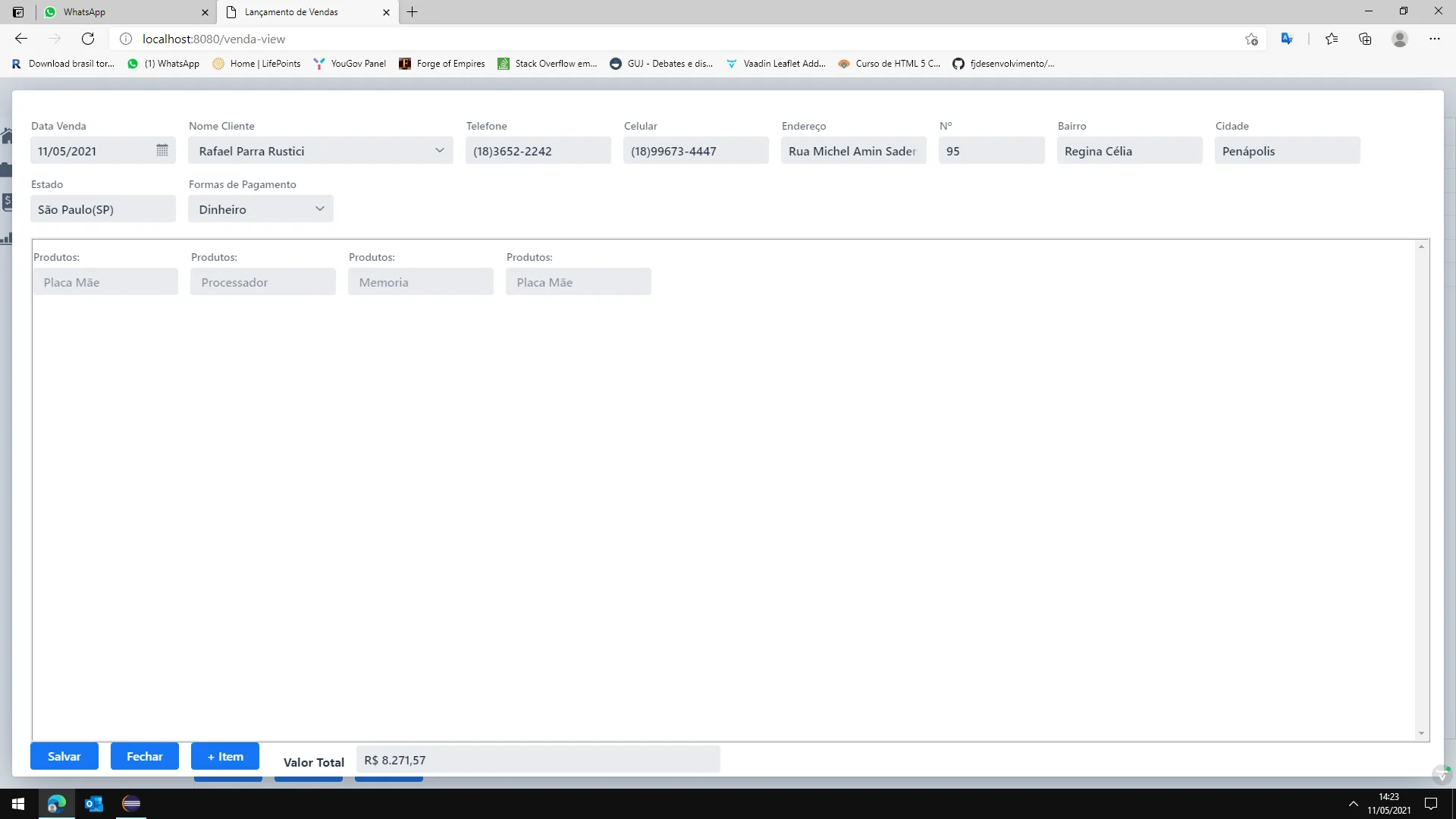Open the Data Venda calendar picker
This screenshot has height=819, width=1456.
[162, 150]
